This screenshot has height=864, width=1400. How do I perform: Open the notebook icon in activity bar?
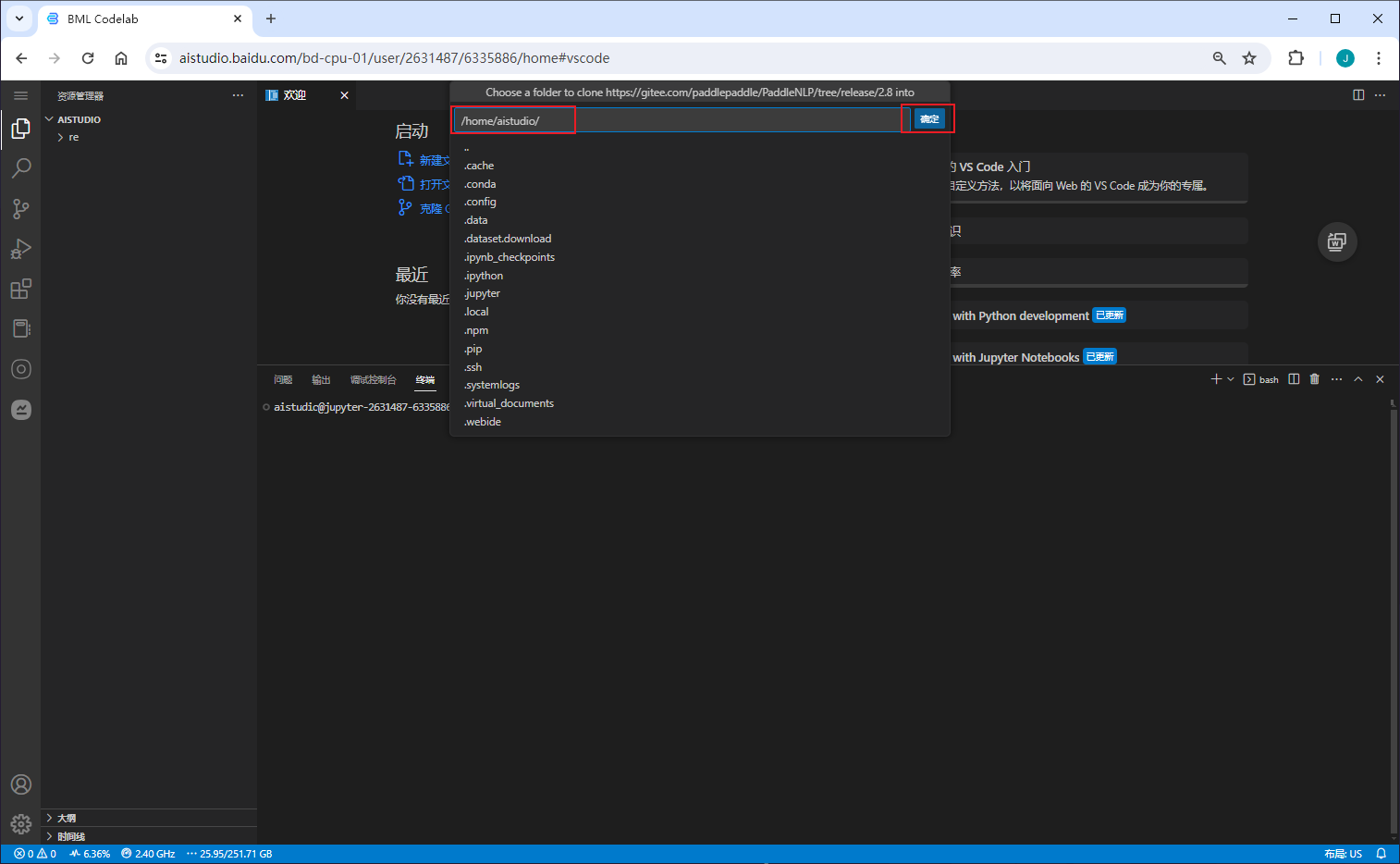pyautogui.click(x=20, y=329)
